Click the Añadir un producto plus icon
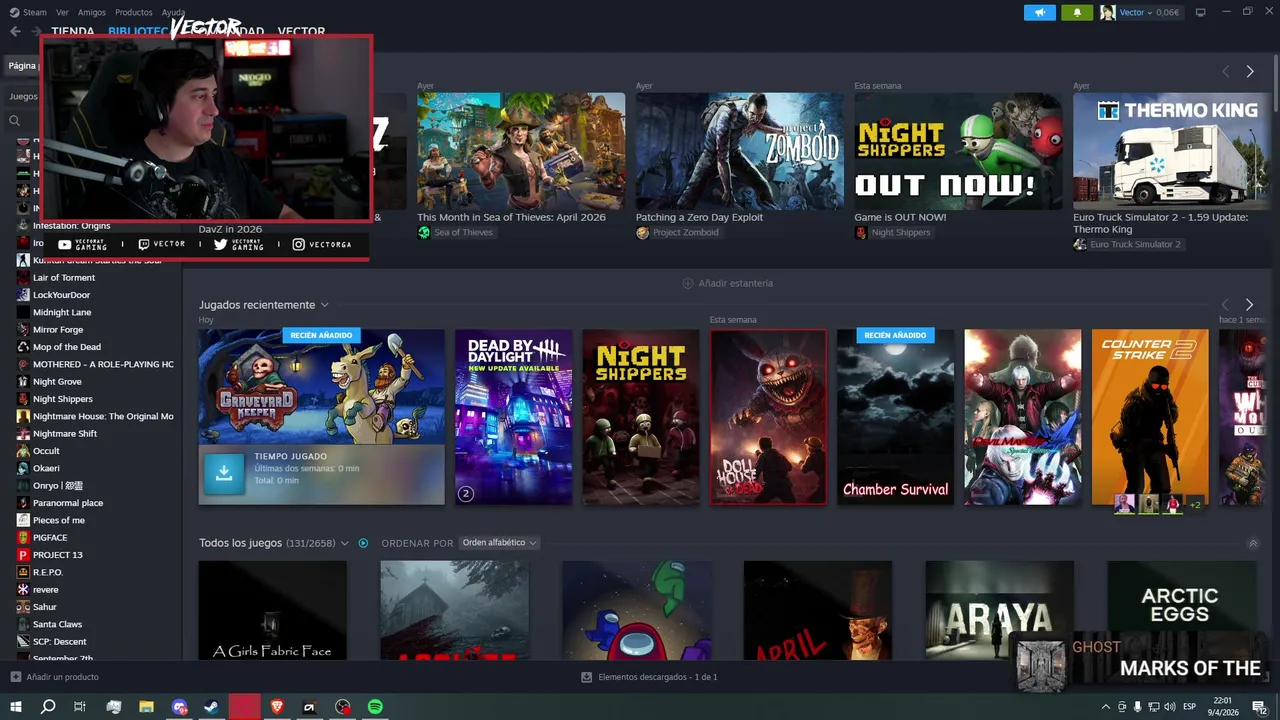1280x720 pixels. 15,677
